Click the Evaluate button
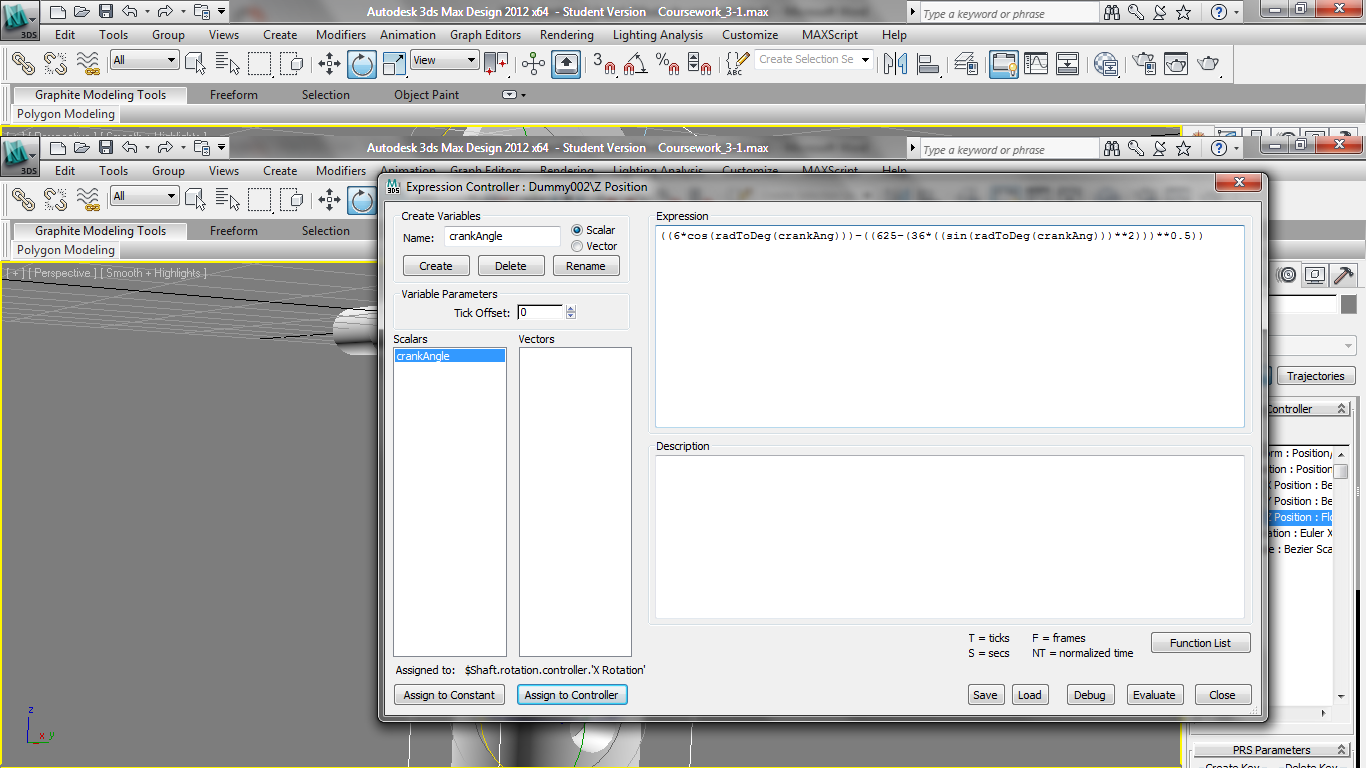This screenshot has height=768, width=1366. (1154, 695)
